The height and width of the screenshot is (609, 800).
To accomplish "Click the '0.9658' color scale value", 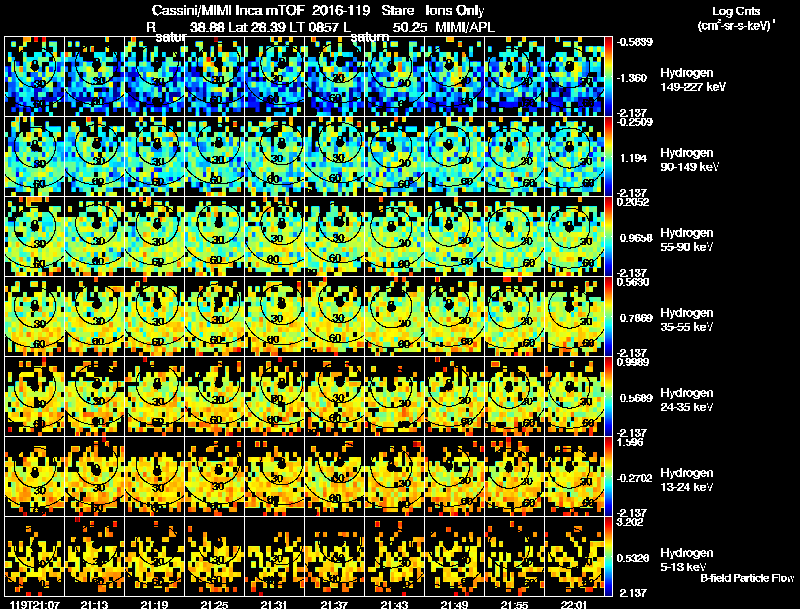I will (636, 238).
